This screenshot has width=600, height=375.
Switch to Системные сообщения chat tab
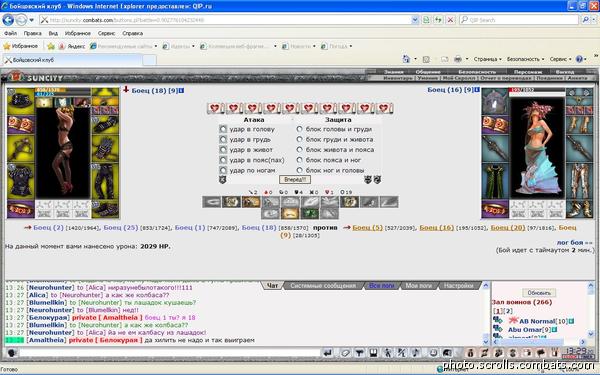(x=323, y=285)
